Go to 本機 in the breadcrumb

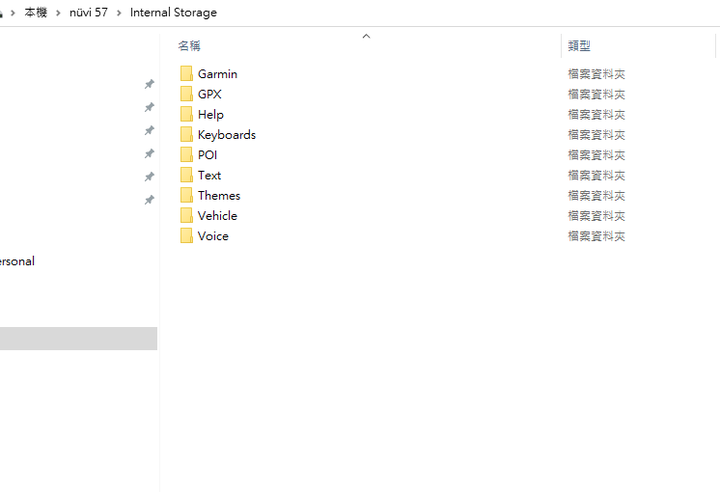coord(36,12)
